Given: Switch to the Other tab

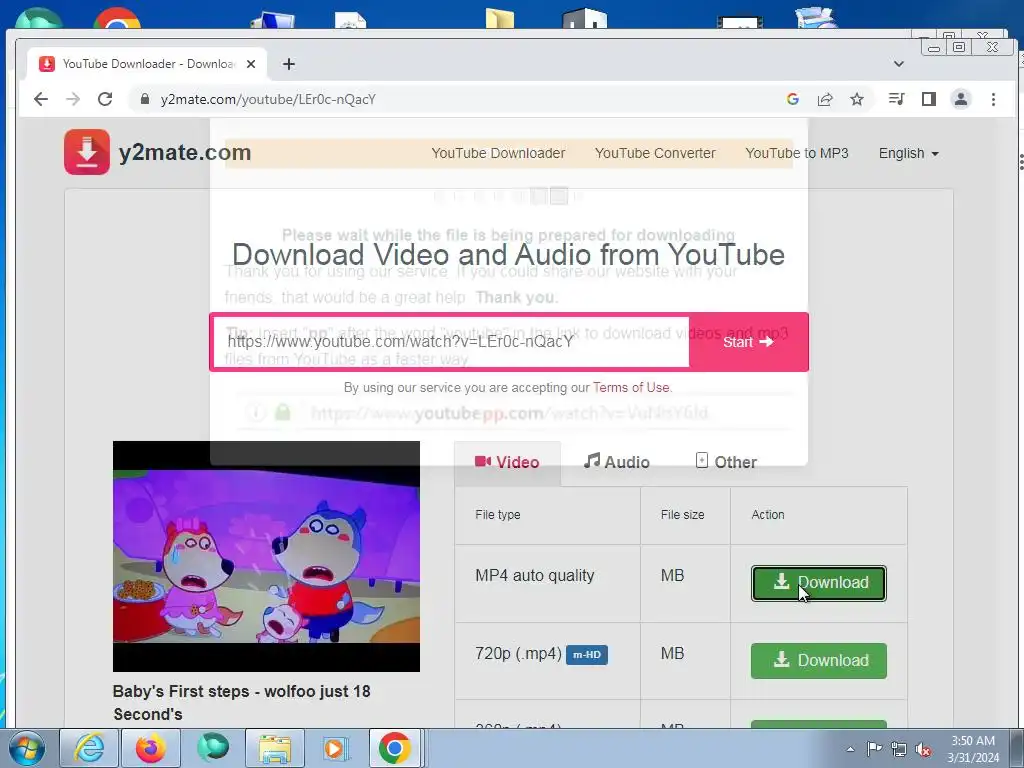Looking at the screenshot, I should (726, 462).
